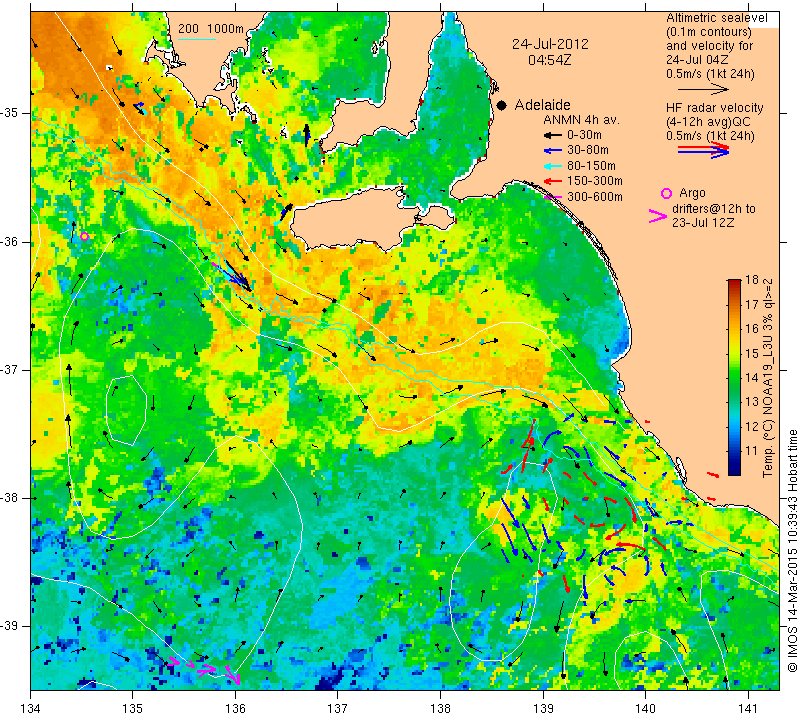The width and height of the screenshot is (800, 720).
Task: Click the 04:54Z time label
Action: (x=549, y=60)
